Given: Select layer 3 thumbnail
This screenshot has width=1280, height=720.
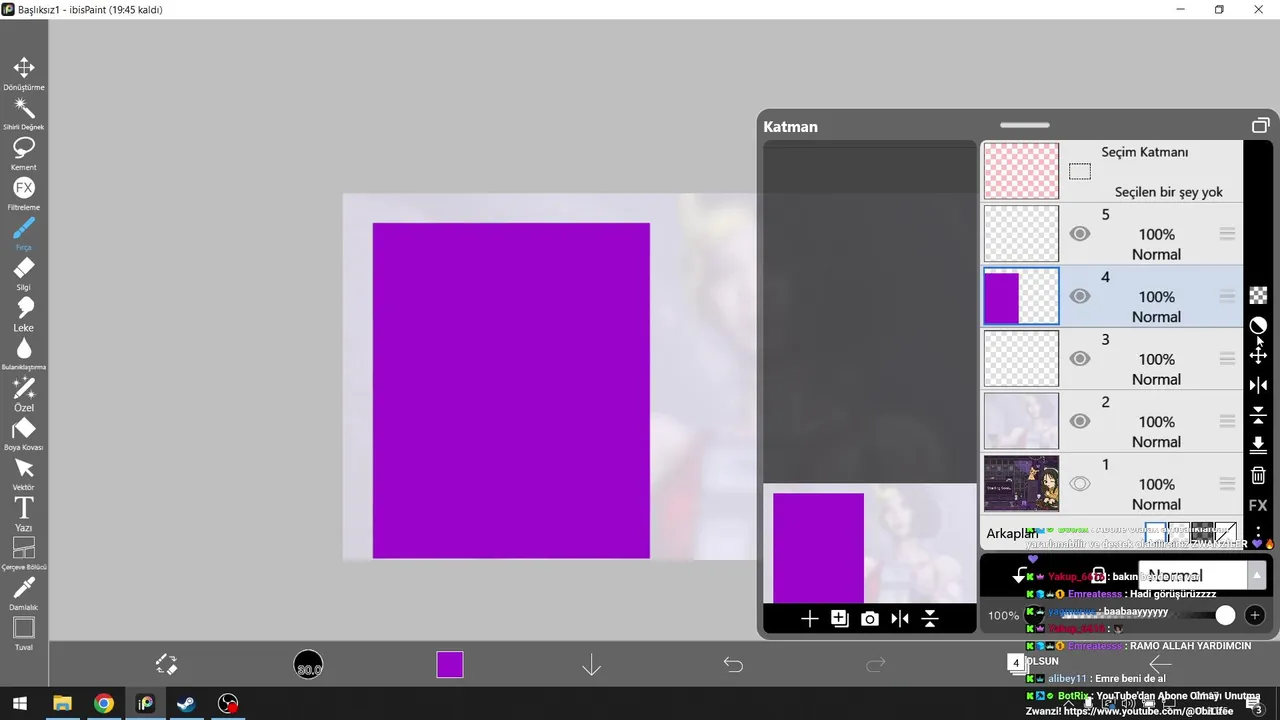Looking at the screenshot, I should point(1021,359).
